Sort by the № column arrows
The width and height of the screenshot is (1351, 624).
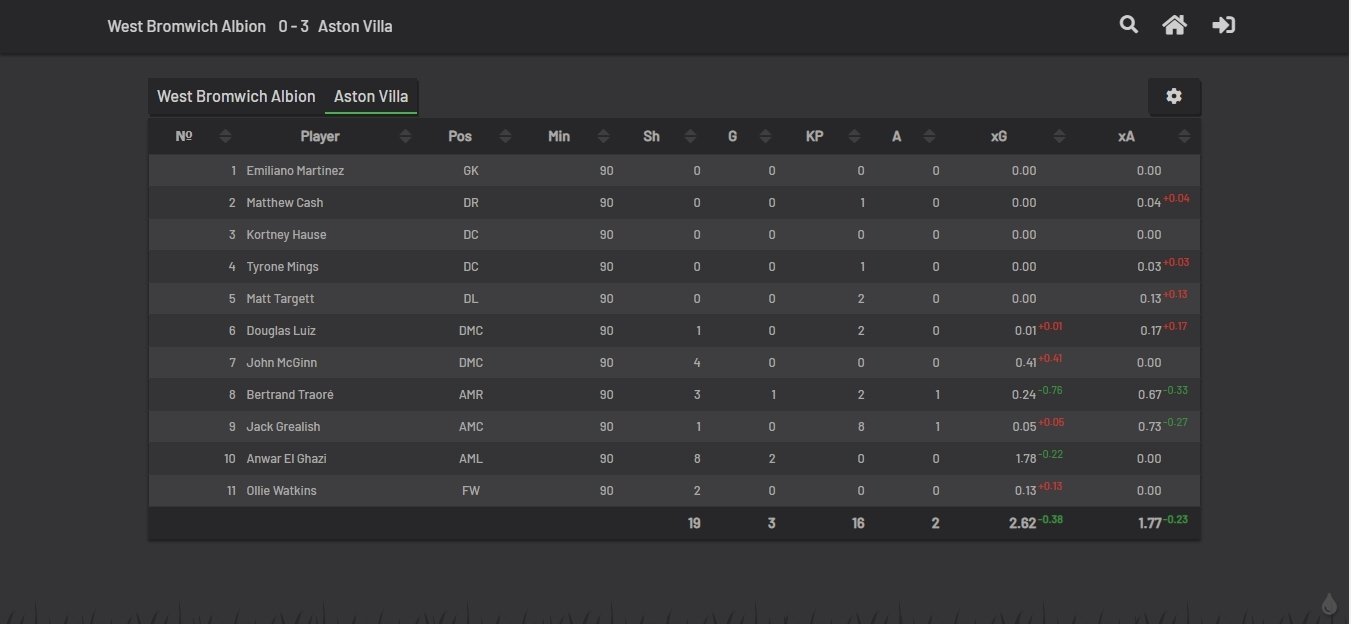point(225,136)
